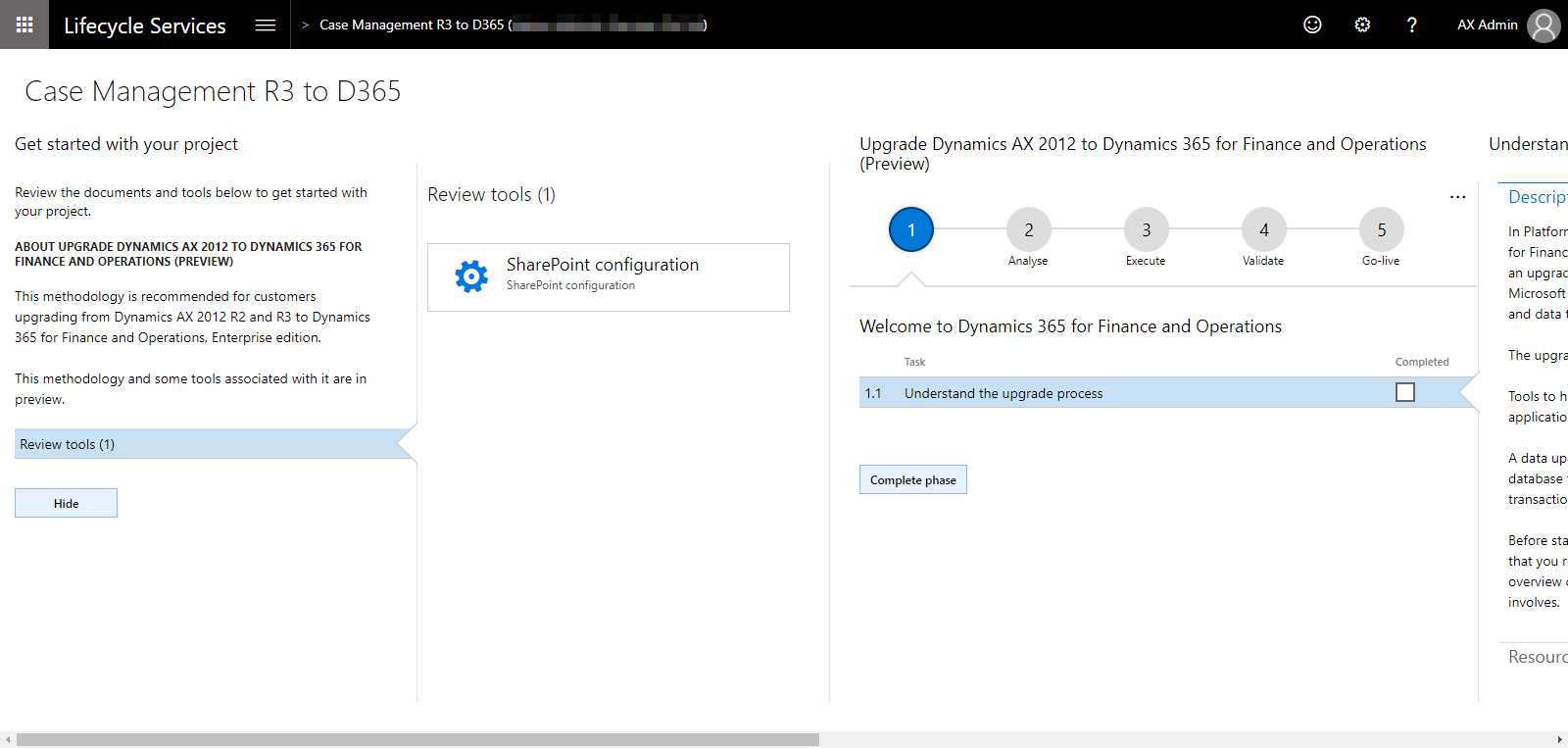Click the SharePoint configuration gear icon

coord(471,276)
